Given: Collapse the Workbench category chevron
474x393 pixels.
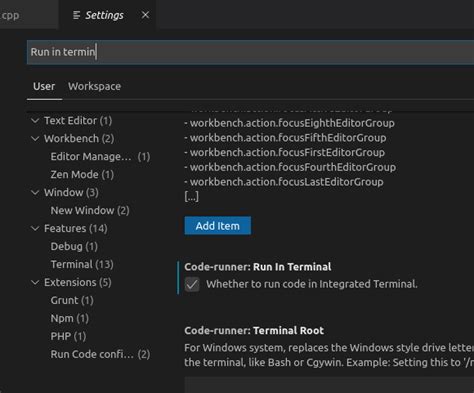Looking at the screenshot, I should coord(35,139).
